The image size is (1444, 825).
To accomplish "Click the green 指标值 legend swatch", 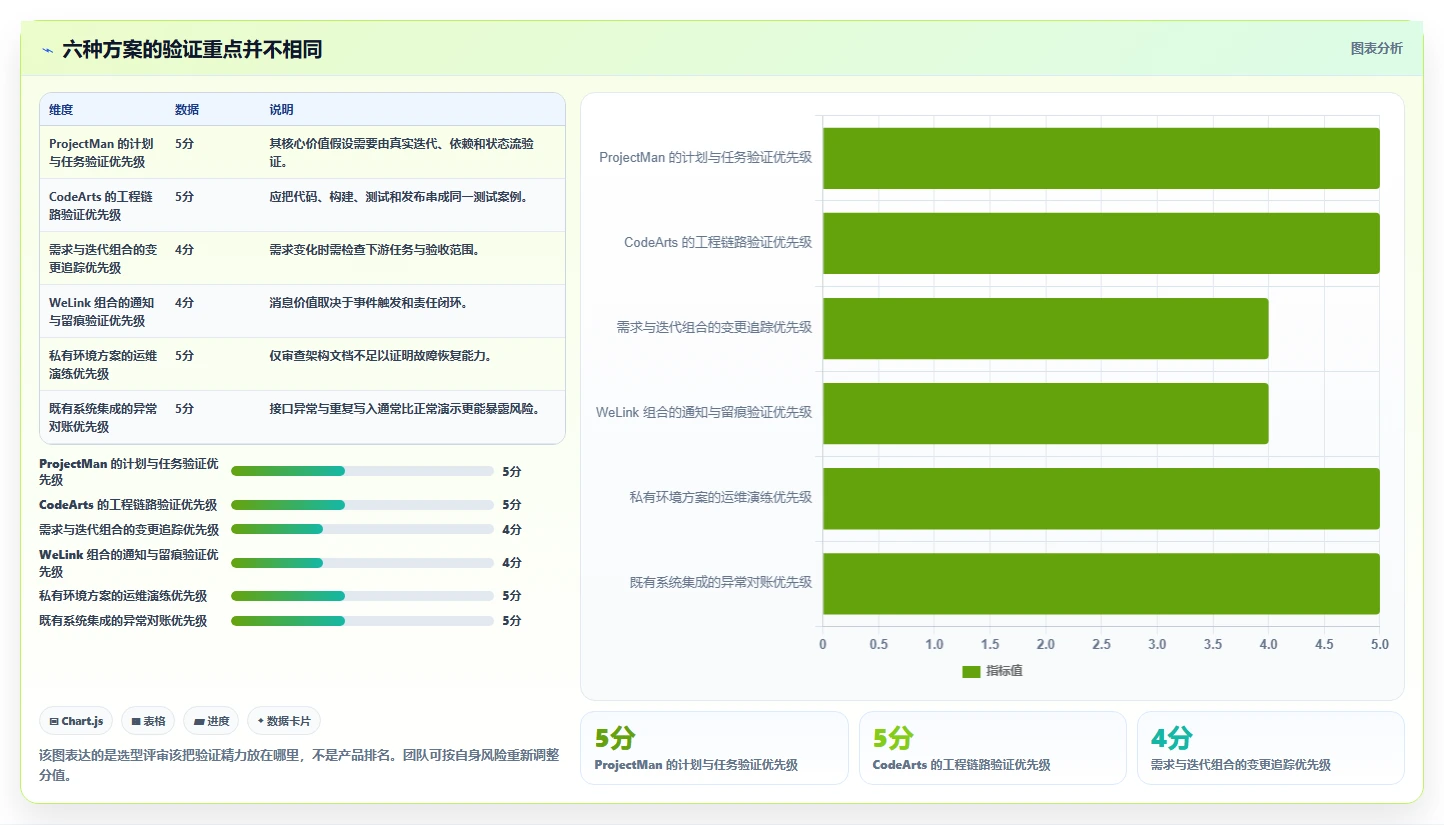I will pos(971,671).
